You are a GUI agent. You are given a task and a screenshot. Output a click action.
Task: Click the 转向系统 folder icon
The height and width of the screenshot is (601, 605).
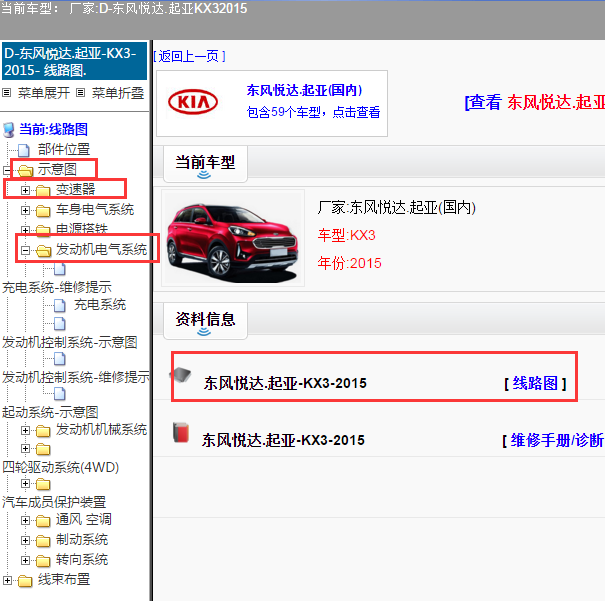click(x=43, y=561)
